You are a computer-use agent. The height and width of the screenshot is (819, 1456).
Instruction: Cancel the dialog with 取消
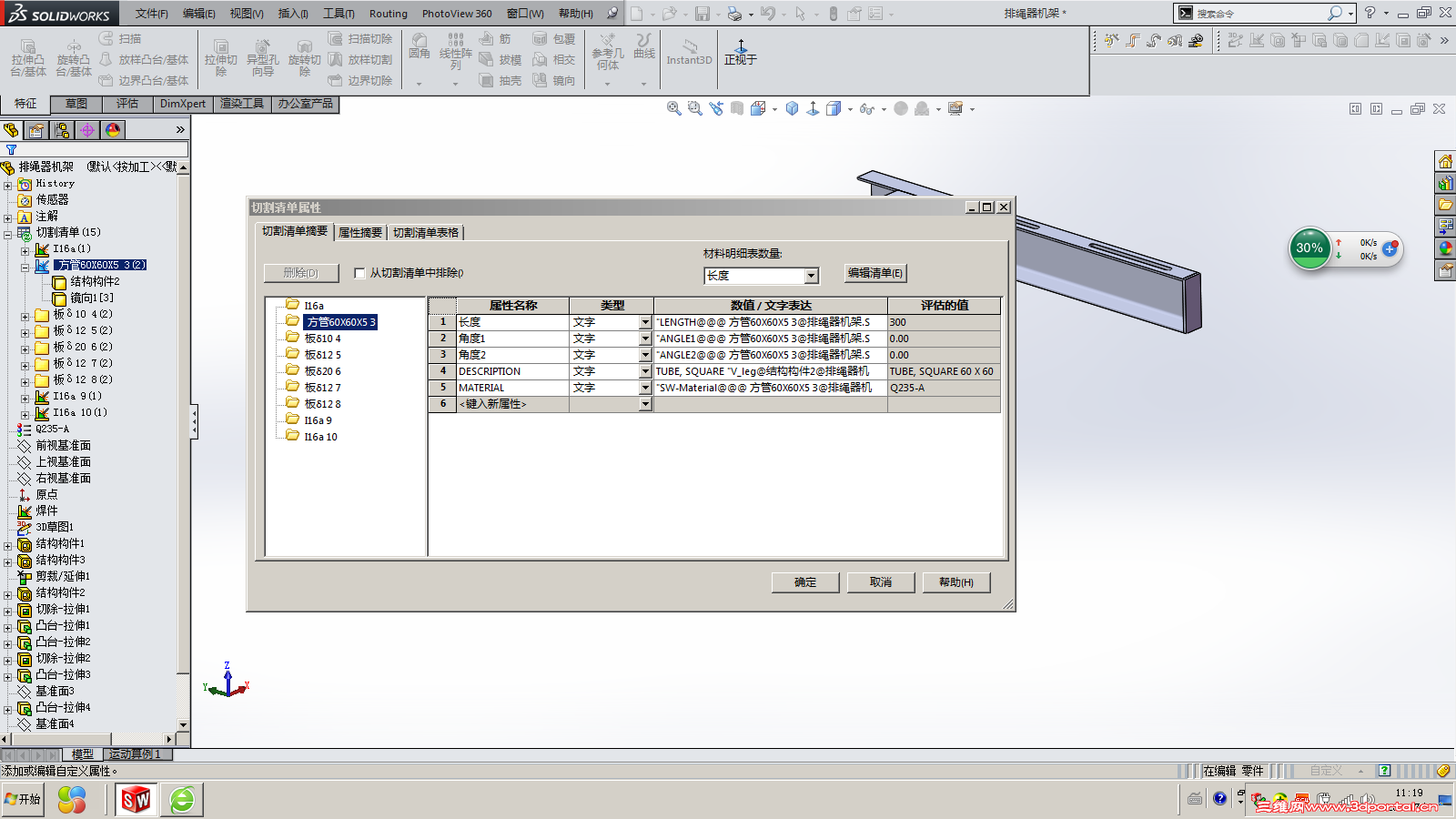pos(881,582)
